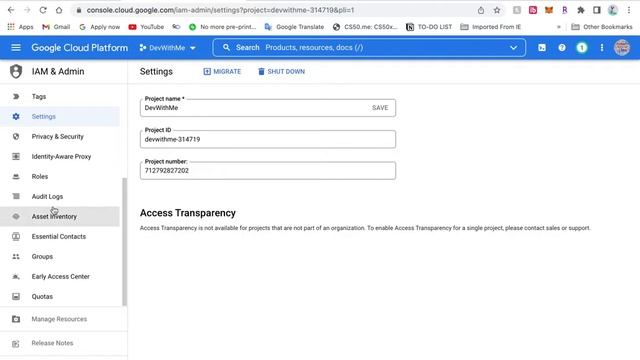
Task: Click the Google Cloud Platform logo text
Action: click(x=80, y=48)
